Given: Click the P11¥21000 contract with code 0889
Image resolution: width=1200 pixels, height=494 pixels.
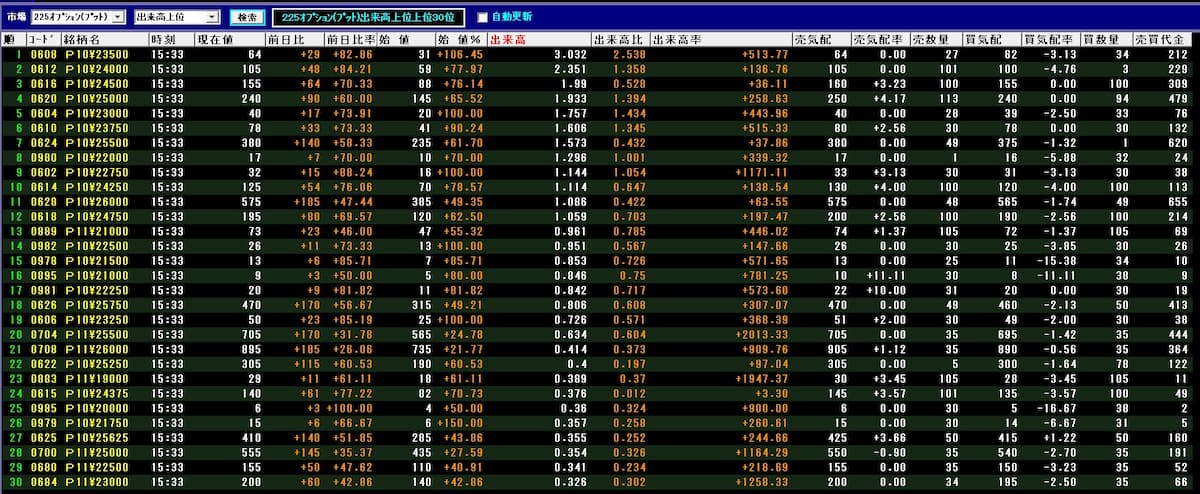Looking at the screenshot, I should 97,232.
